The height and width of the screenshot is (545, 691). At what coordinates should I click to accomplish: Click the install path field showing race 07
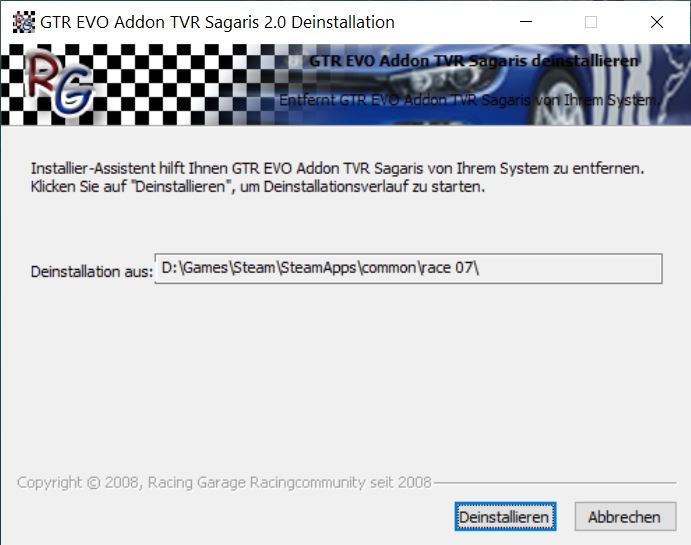[407, 269]
